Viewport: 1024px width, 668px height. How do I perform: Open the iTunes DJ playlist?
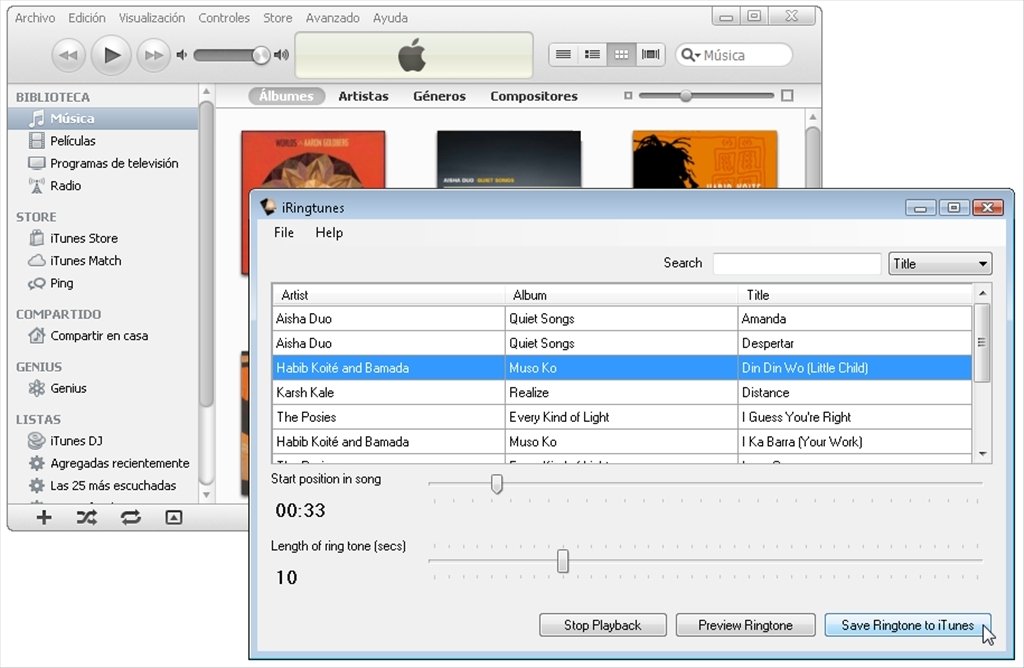(x=103, y=441)
